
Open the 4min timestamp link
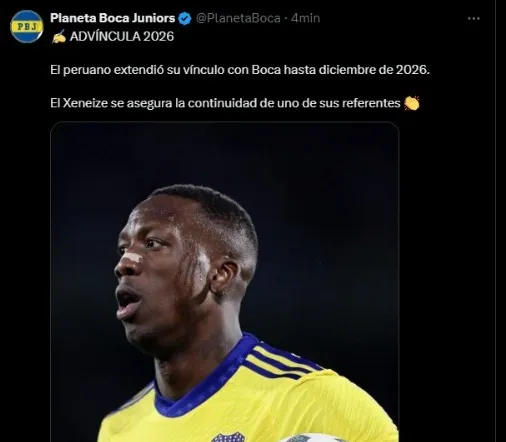coord(305,18)
